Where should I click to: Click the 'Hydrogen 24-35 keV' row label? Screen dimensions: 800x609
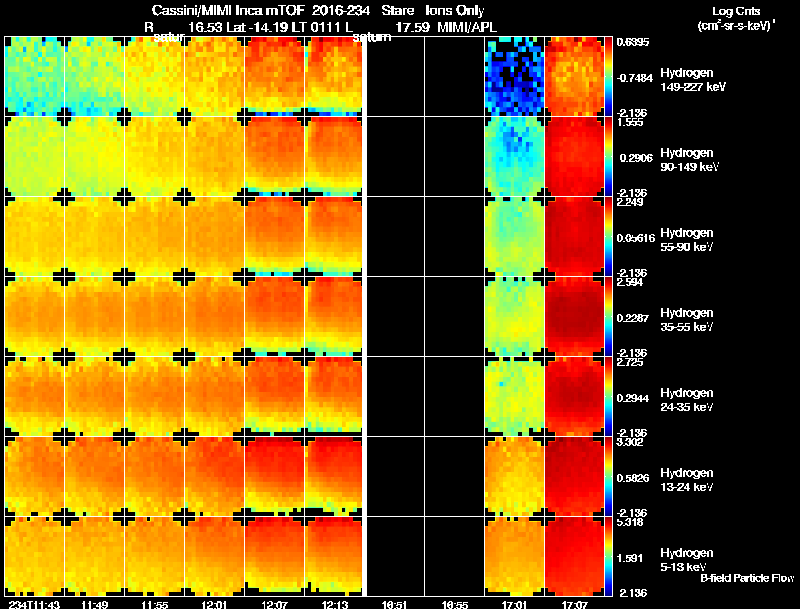tap(687, 400)
